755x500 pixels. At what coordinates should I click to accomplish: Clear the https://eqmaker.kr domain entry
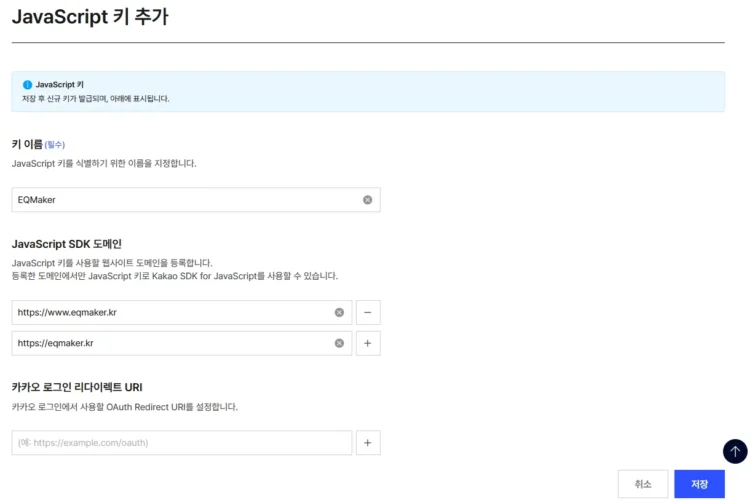pyautogui.click(x=339, y=343)
